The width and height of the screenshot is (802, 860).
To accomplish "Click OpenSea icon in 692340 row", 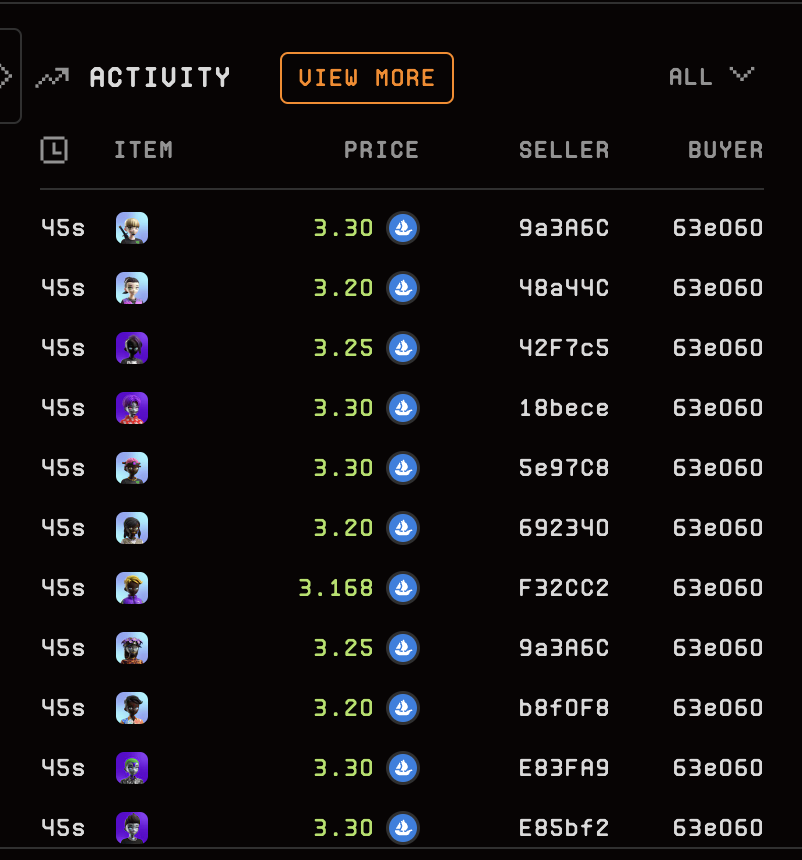I will pos(403,528).
